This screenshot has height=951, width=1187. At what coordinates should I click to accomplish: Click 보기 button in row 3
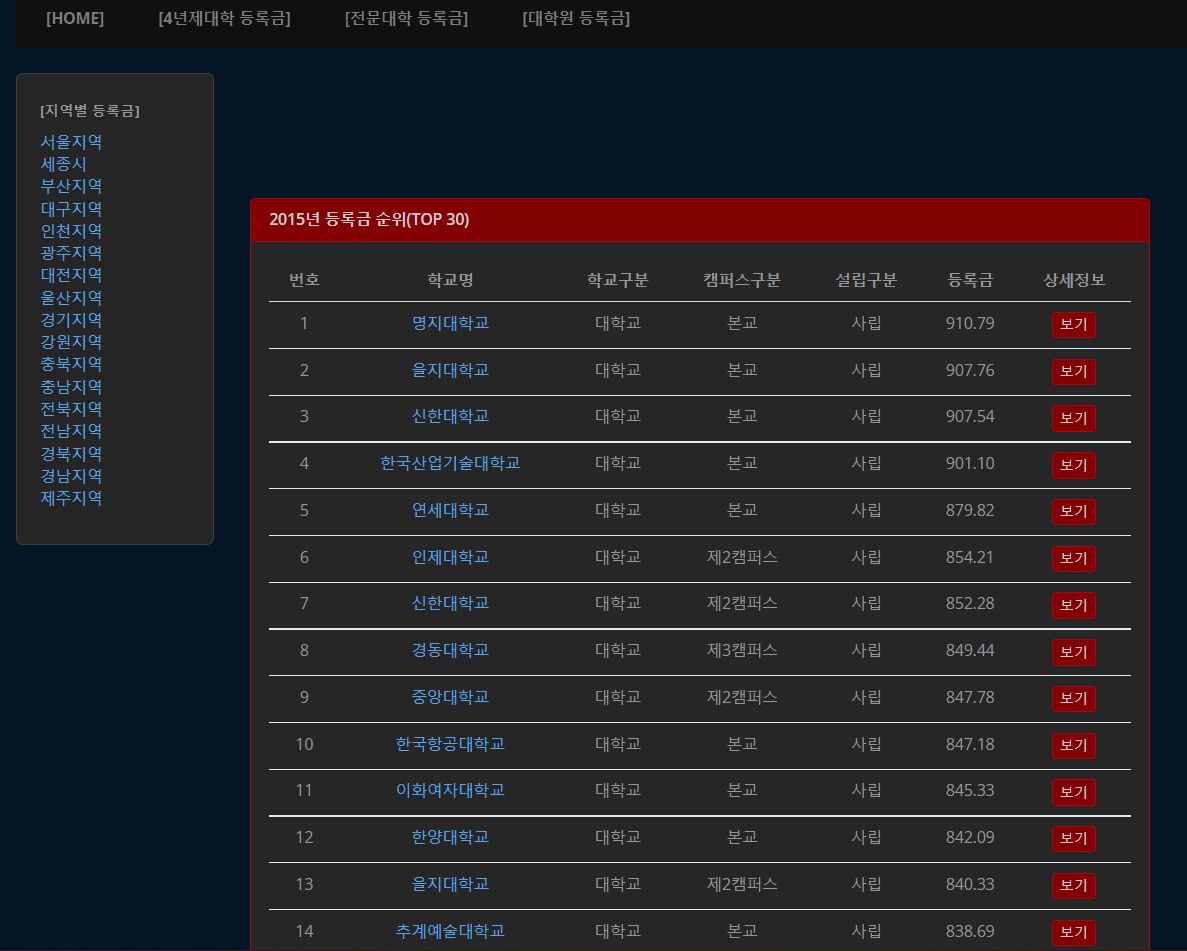pyautogui.click(x=1073, y=418)
